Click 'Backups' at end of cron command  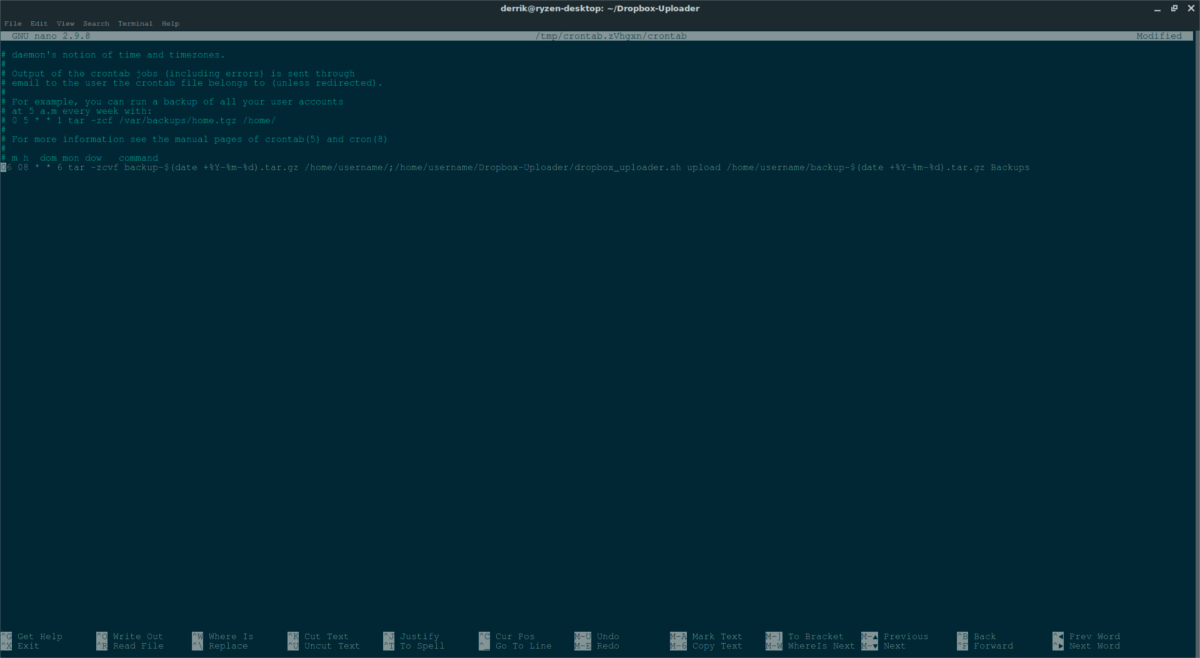pyautogui.click(x=1010, y=167)
